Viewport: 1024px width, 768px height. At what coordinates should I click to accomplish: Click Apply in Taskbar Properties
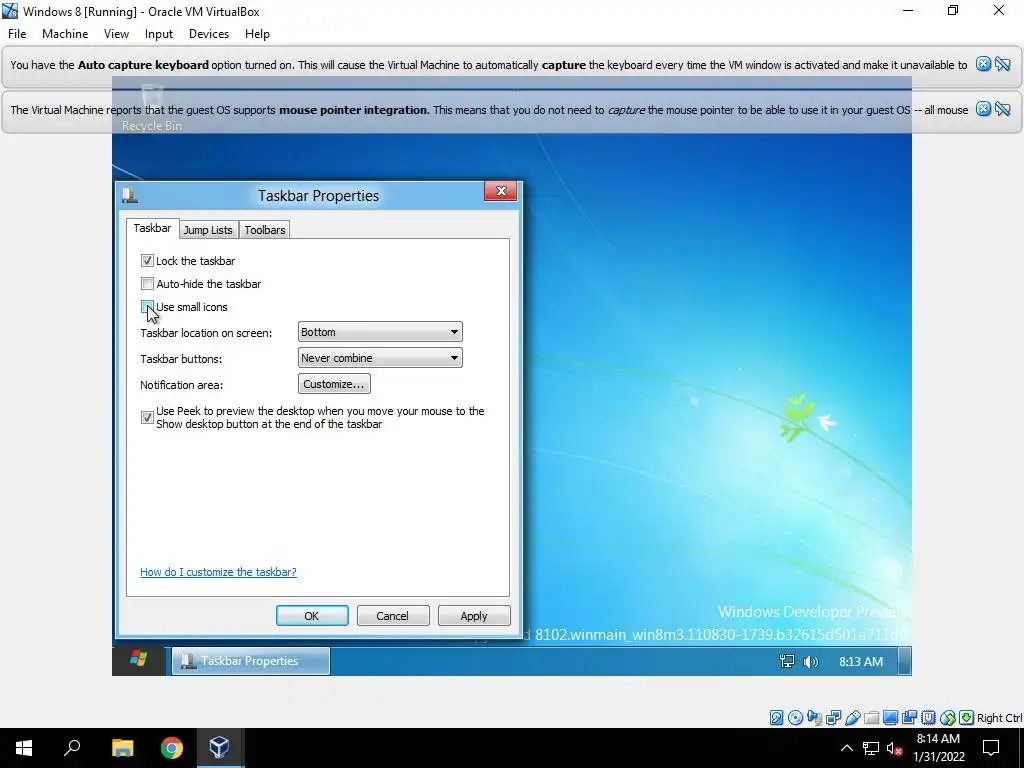point(473,616)
